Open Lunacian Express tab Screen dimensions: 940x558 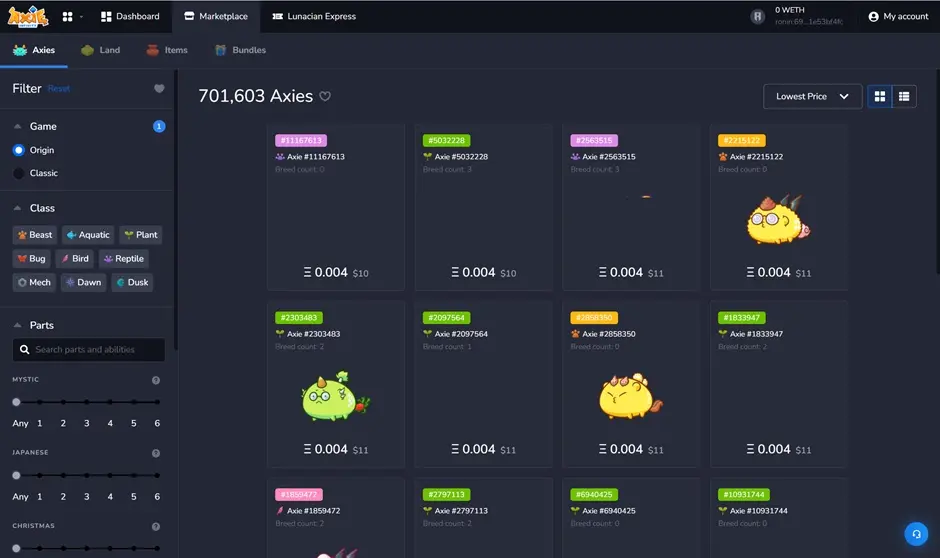314,16
